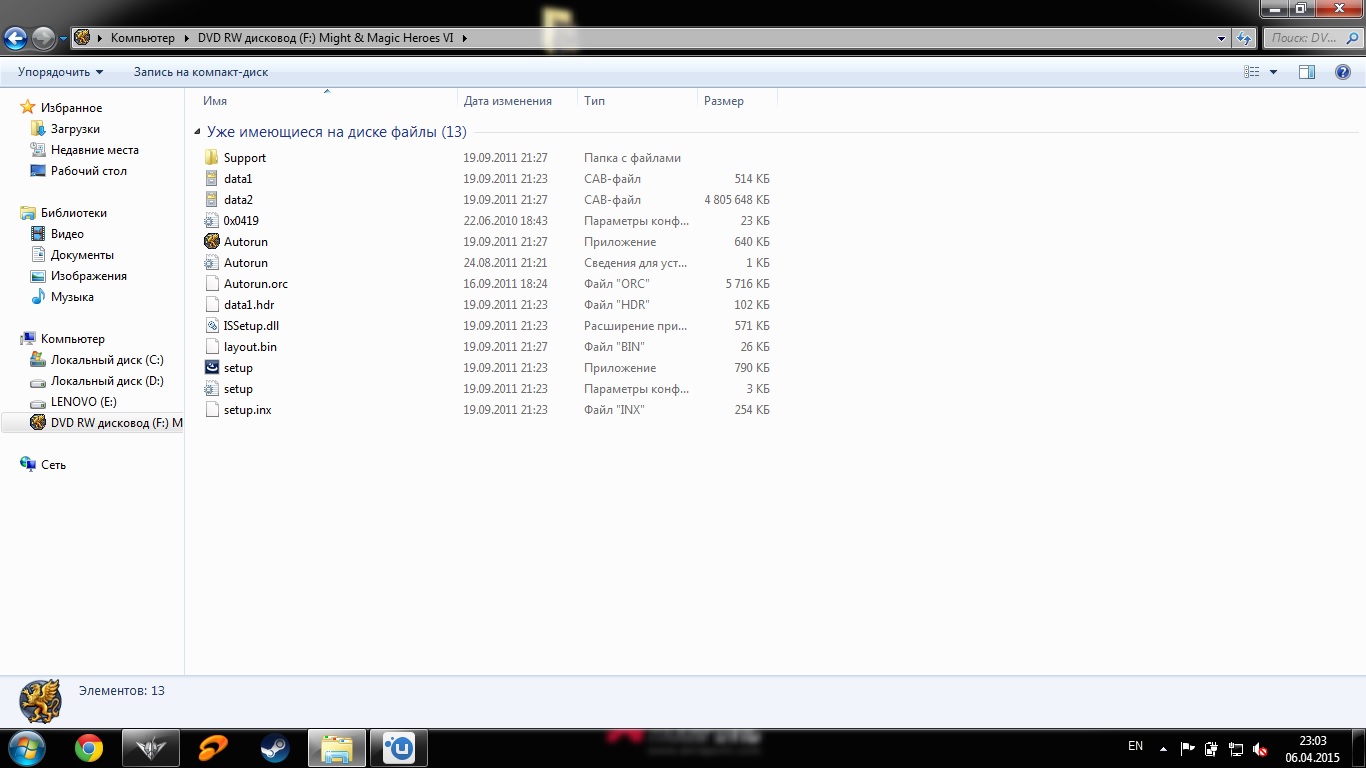This screenshot has height=768, width=1366.
Task: Select the 0x0419 config file icon
Action: click(x=211, y=221)
